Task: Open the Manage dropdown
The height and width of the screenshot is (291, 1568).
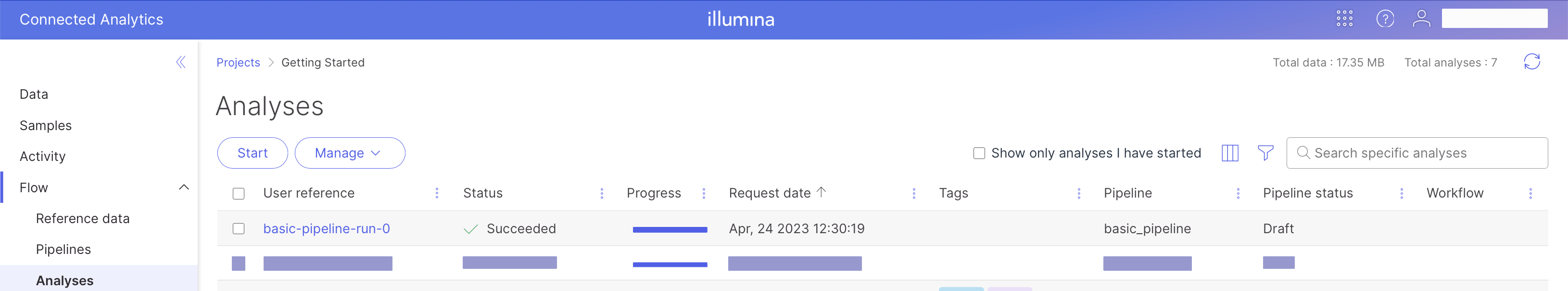Action: click(x=349, y=153)
